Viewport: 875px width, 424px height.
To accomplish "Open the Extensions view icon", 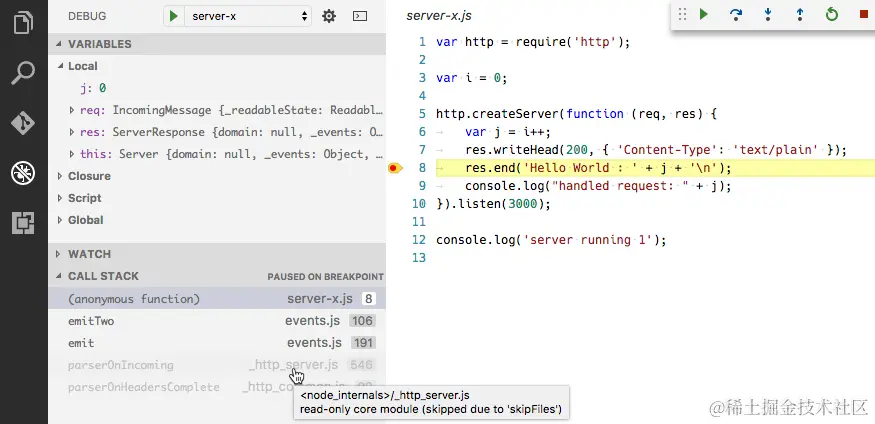I will pos(23,223).
